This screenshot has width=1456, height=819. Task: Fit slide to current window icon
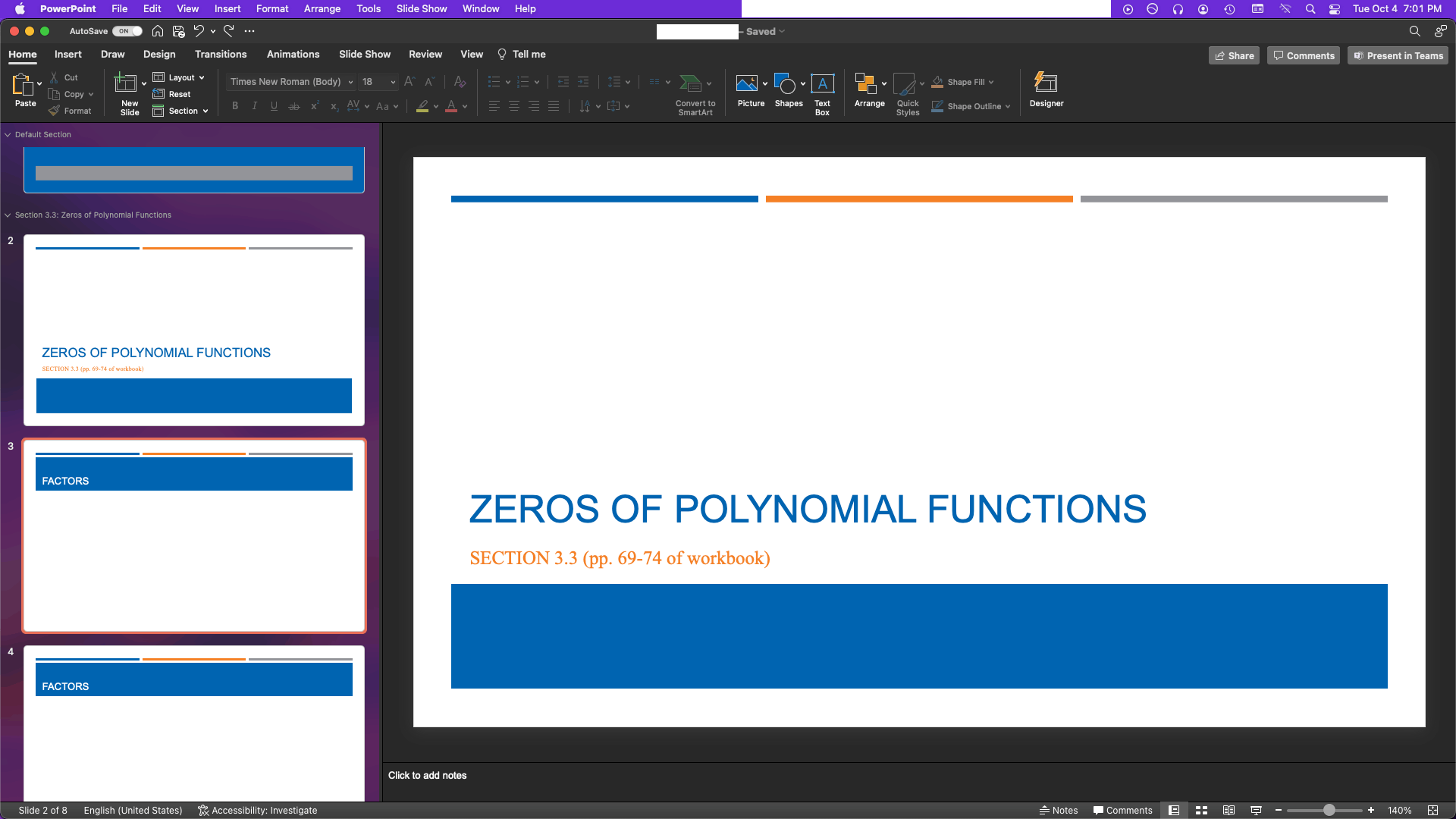(x=1432, y=810)
